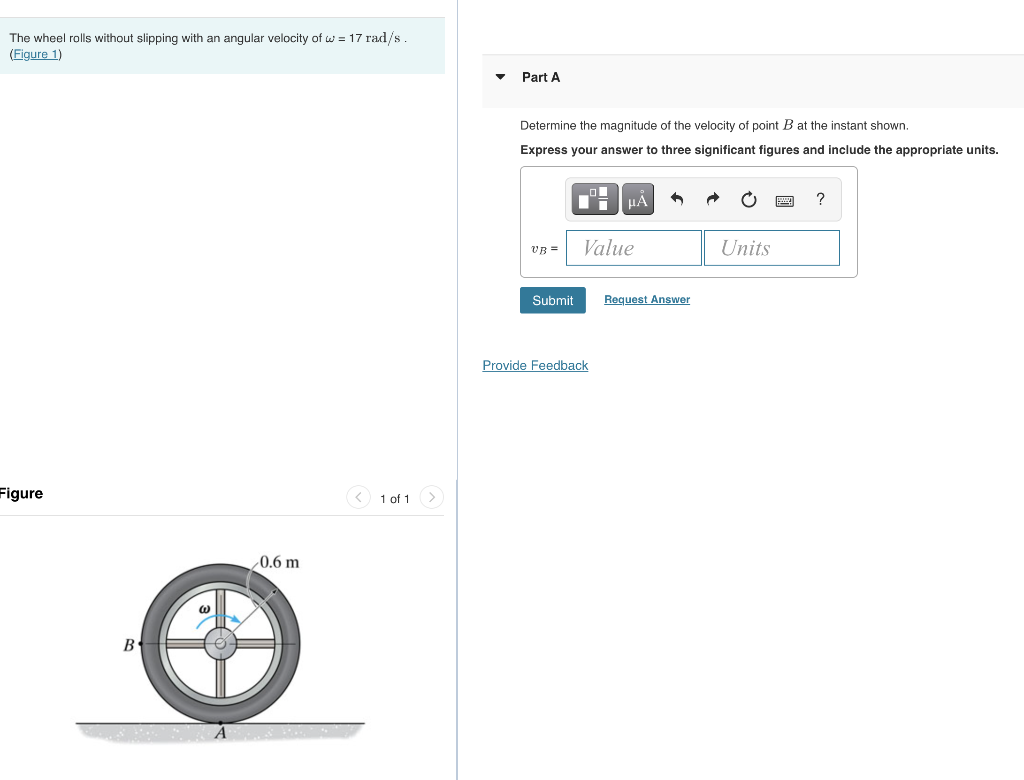Click the undo arrow icon

point(677,199)
